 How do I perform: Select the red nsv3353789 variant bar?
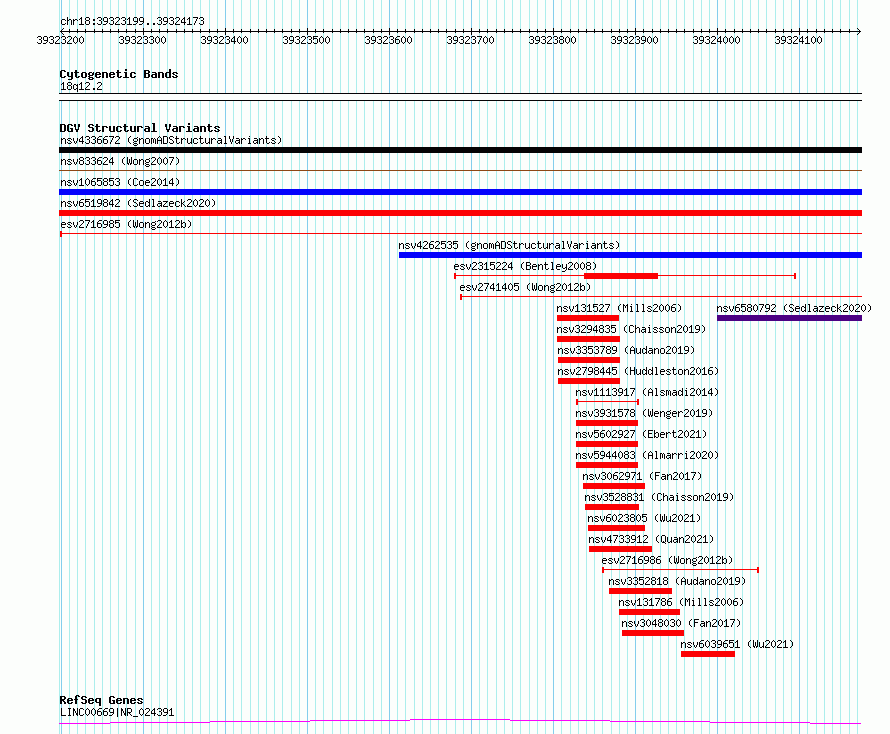pos(589,360)
